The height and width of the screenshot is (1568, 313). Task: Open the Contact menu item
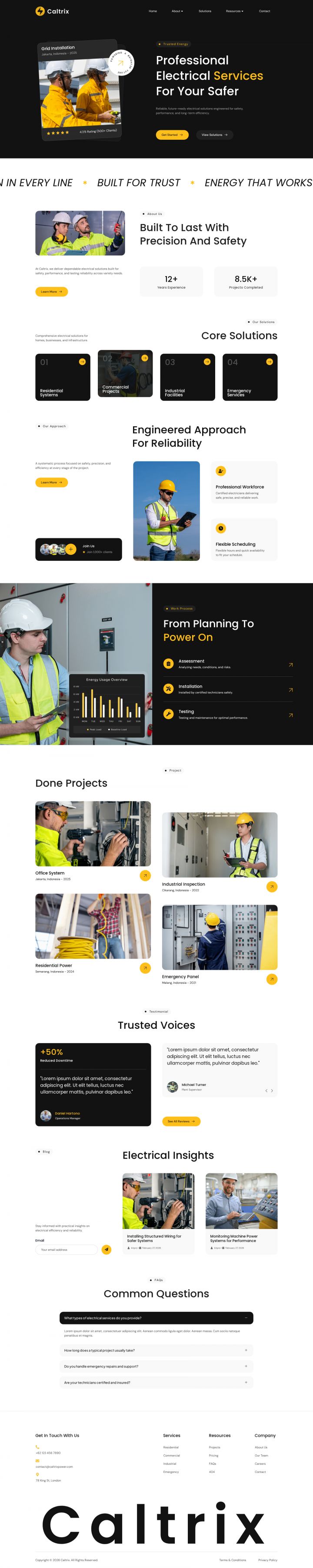[x=264, y=11]
